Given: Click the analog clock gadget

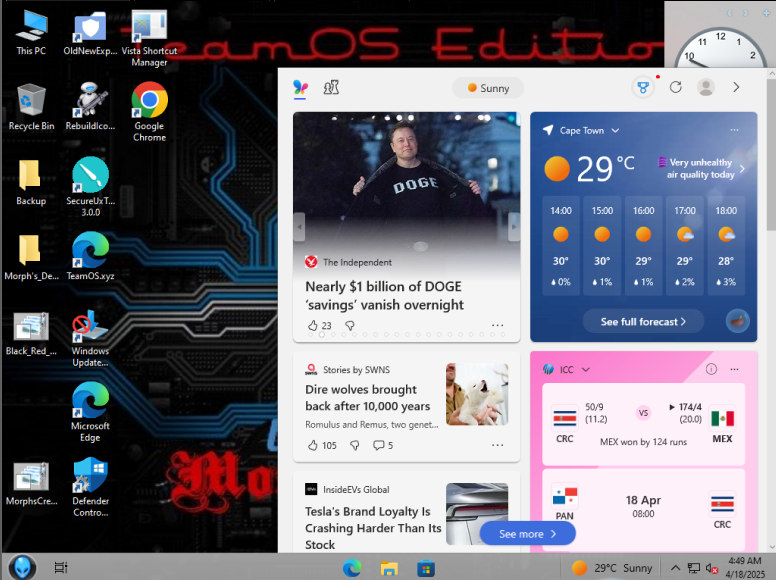Looking at the screenshot, I should pos(720,48).
